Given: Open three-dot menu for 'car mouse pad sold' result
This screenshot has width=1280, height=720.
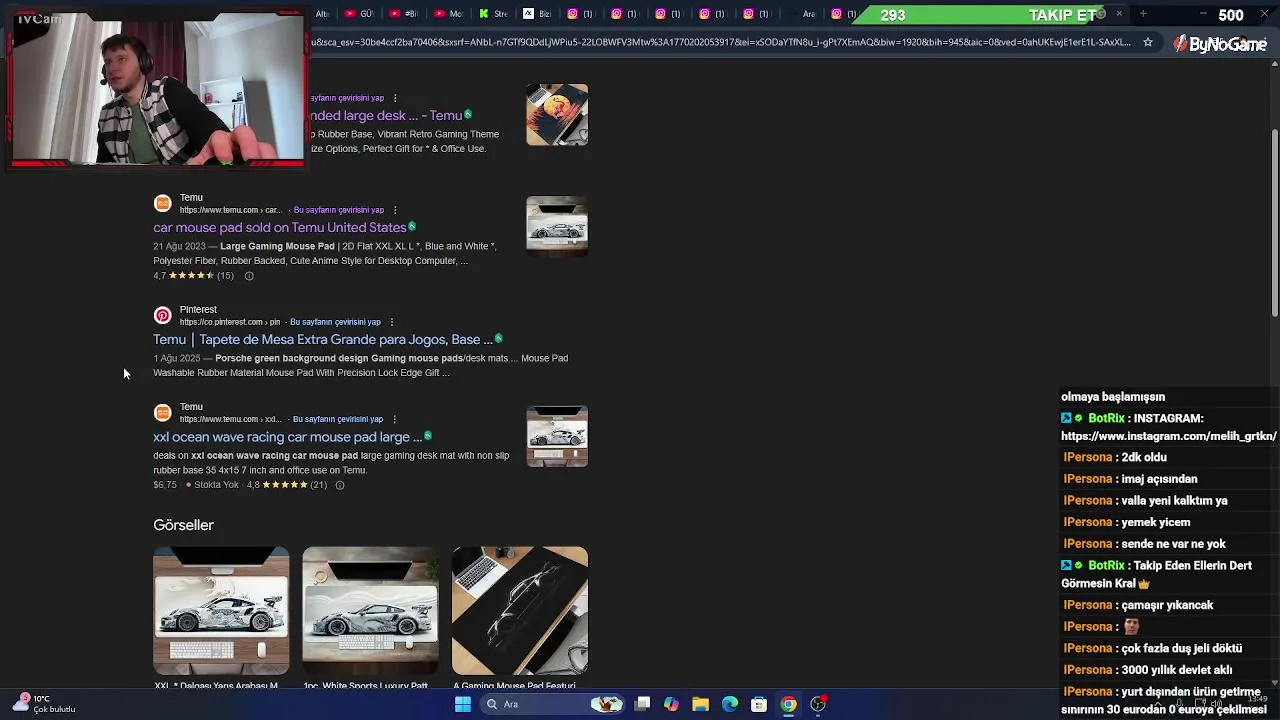Looking at the screenshot, I should point(395,210).
